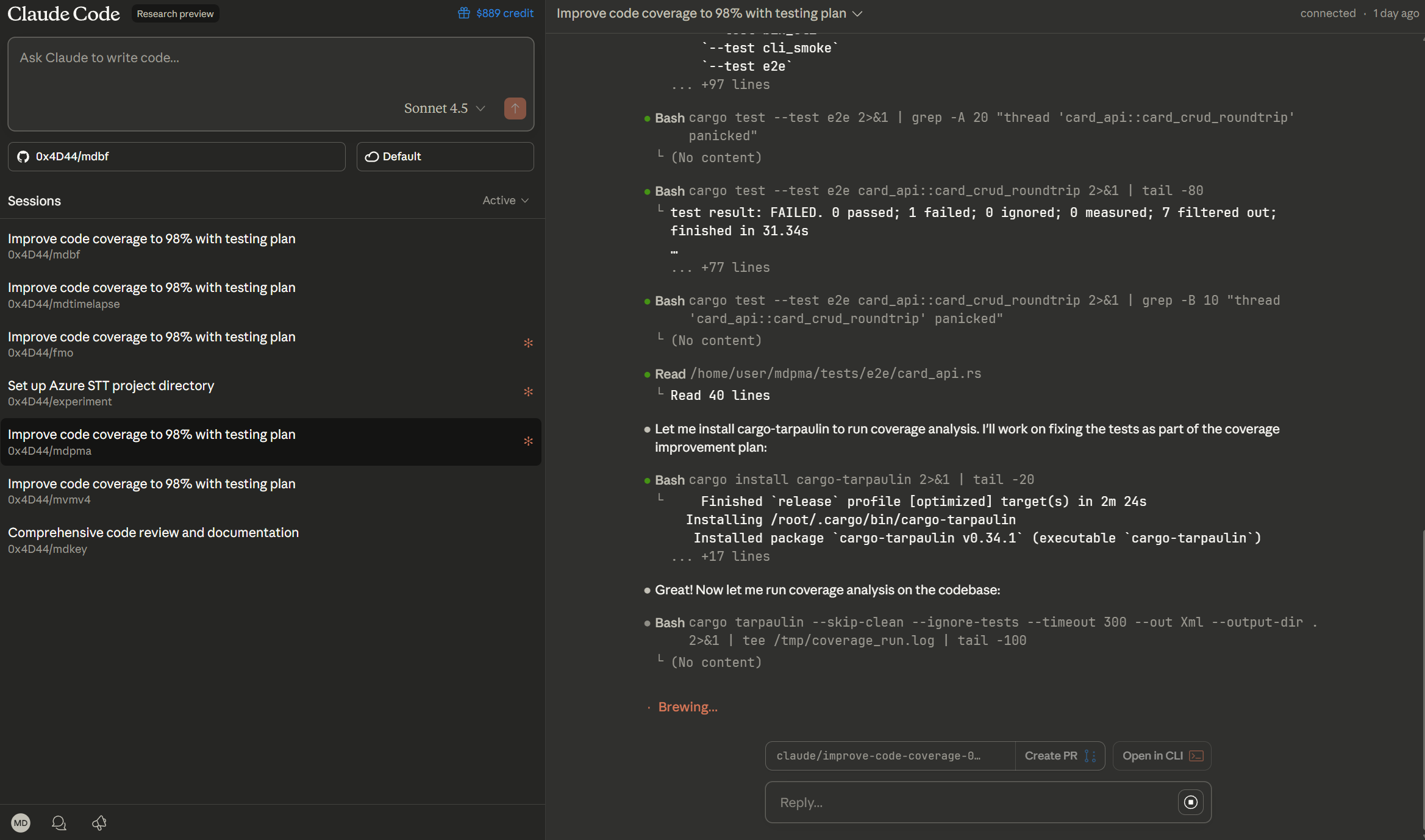The width and height of the screenshot is (1425, 840).
Task: Click the terminal icon in Open in CLI
Action: 1196,756
